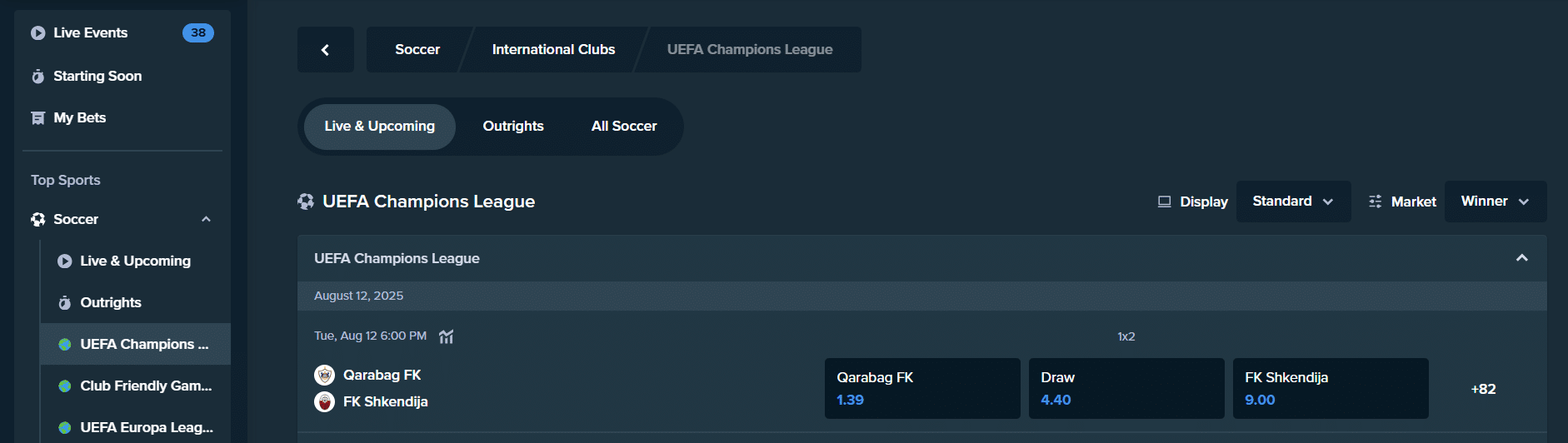Click the Qarabag FK team crest
1568x443 pixels.
(324, 375)
